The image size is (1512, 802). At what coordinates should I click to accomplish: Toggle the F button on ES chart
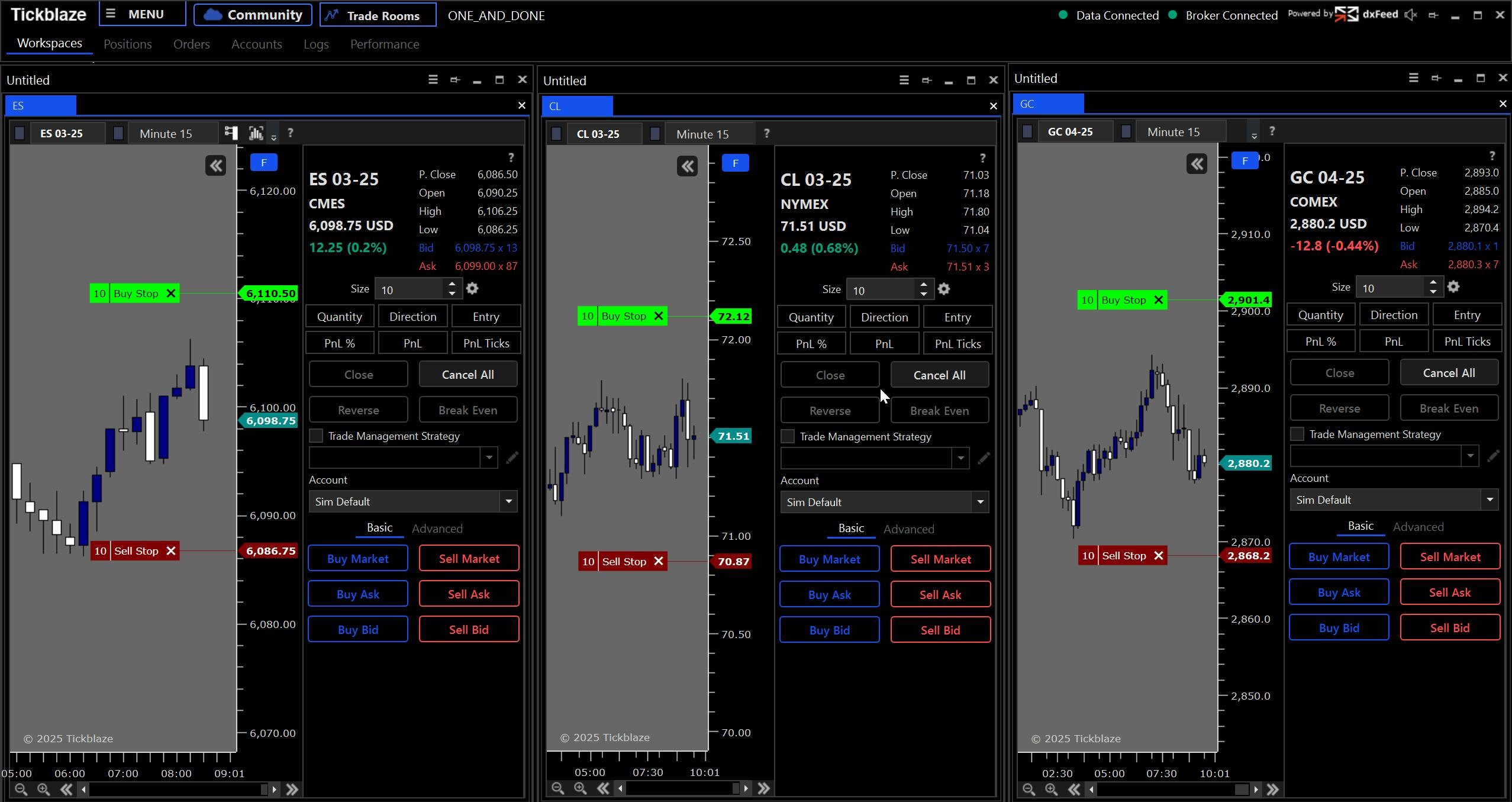264,163
